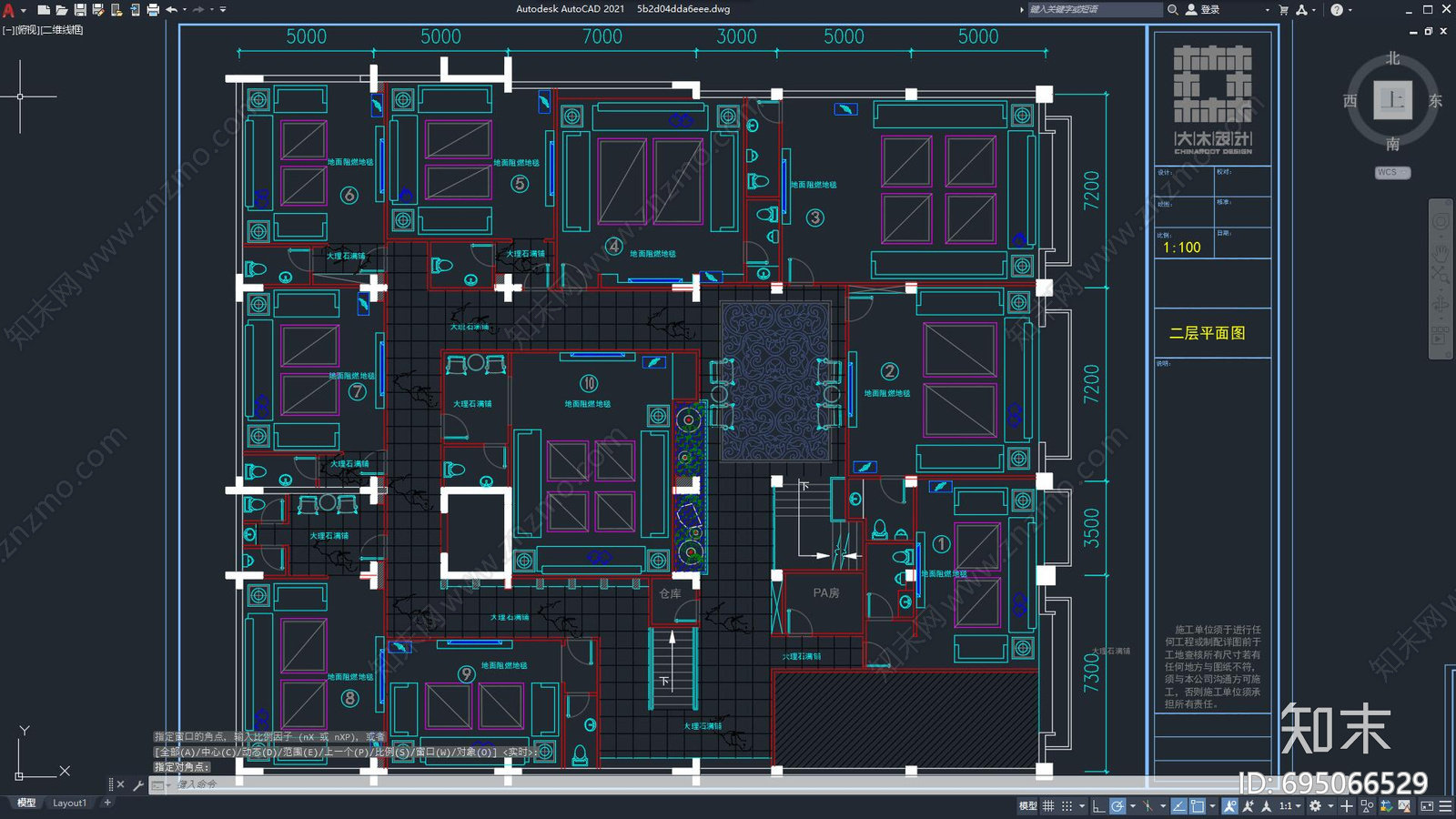1456x819 pixels.
Task: Click the Autodesk connect triangle icon
Action: coord(1302,9)
